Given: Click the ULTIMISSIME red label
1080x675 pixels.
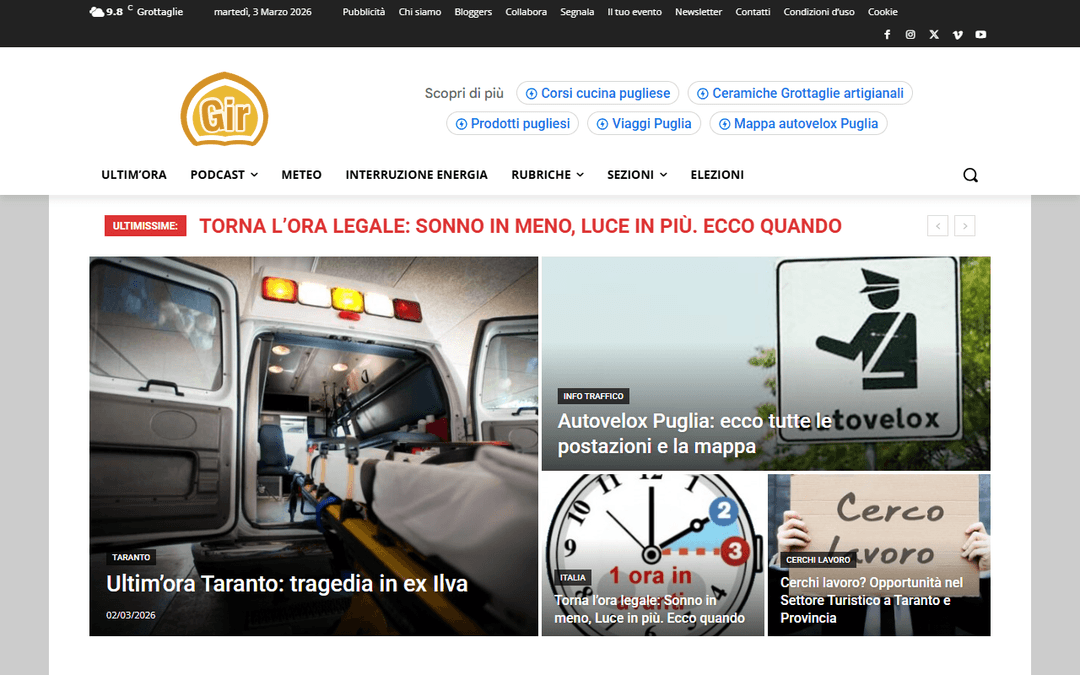Looking at the screenshot, I should coord(145,226).
